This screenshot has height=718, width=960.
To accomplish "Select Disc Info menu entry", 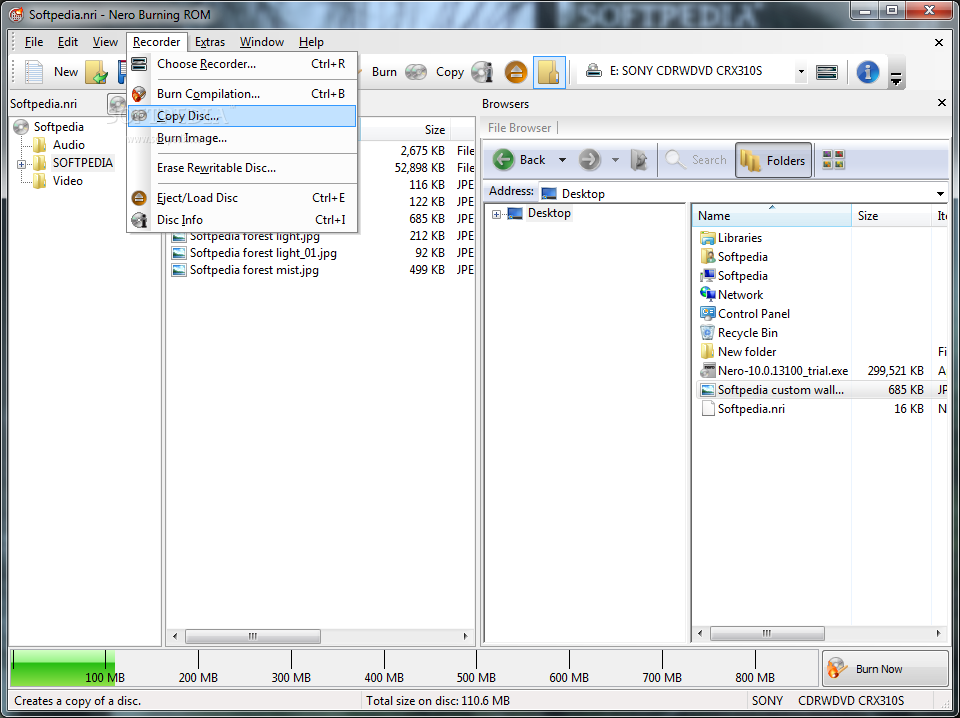I will 242,220.
